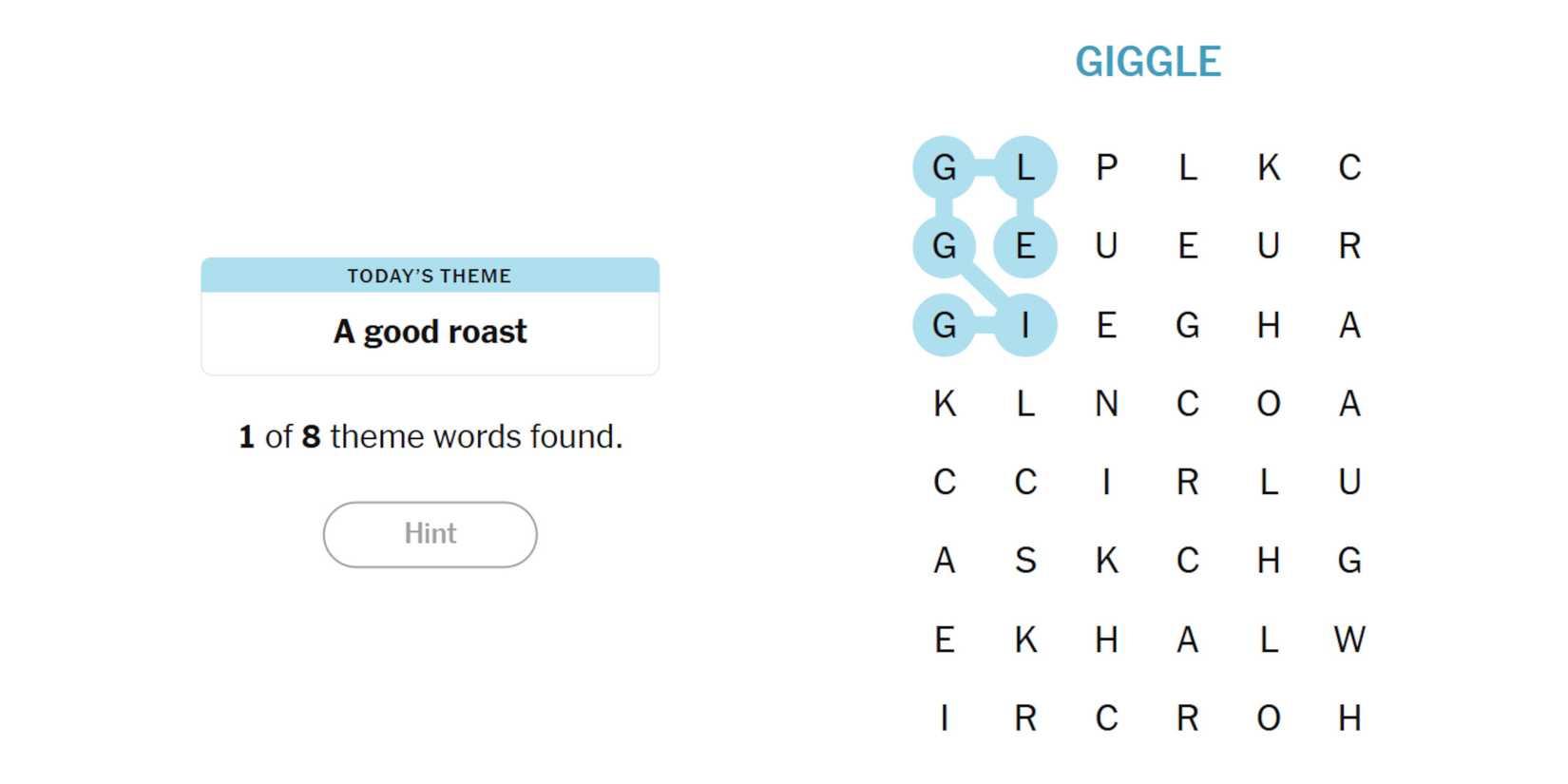The image size is (1568, 784).
Task: Click the GIGGLE word above the grid
Action: point(1148,62)
